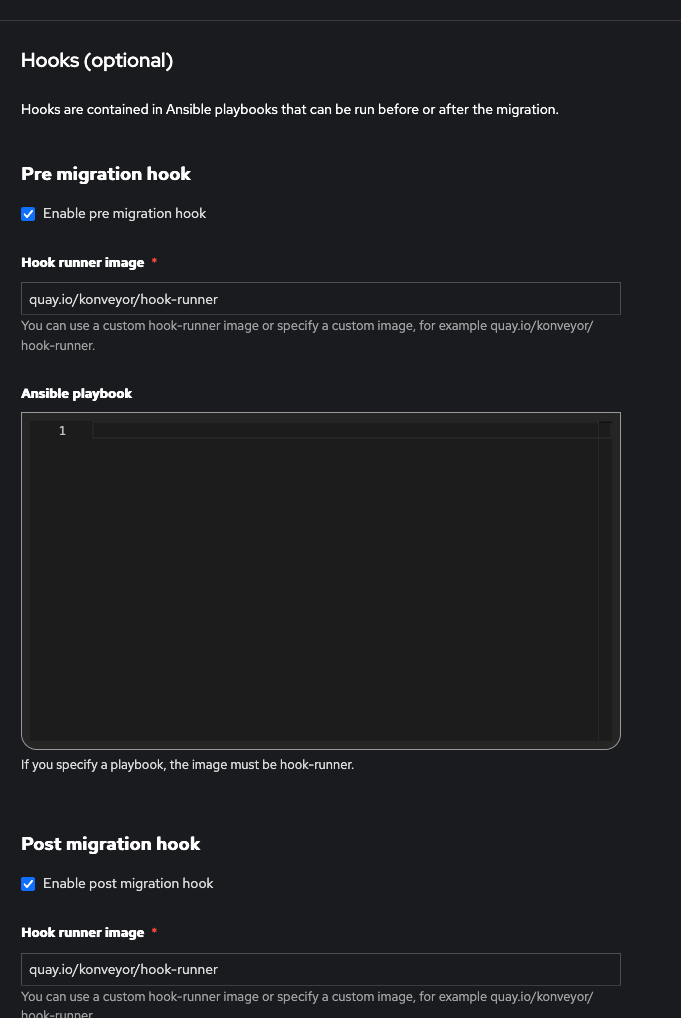The width and height of the screenshot is (681, 1018).
Task: Click the red asterisk beside pre hook image label
Action: coord(154,262)
